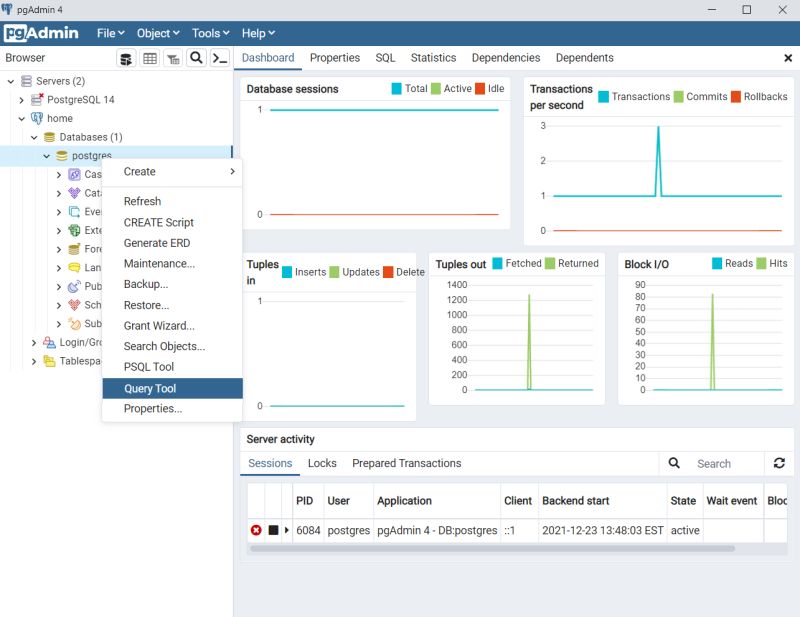Viewport: 800px width, 617px height.
Task: Click the Filtered Rows icon in Browser toolbar
Action: coord(173,58)
